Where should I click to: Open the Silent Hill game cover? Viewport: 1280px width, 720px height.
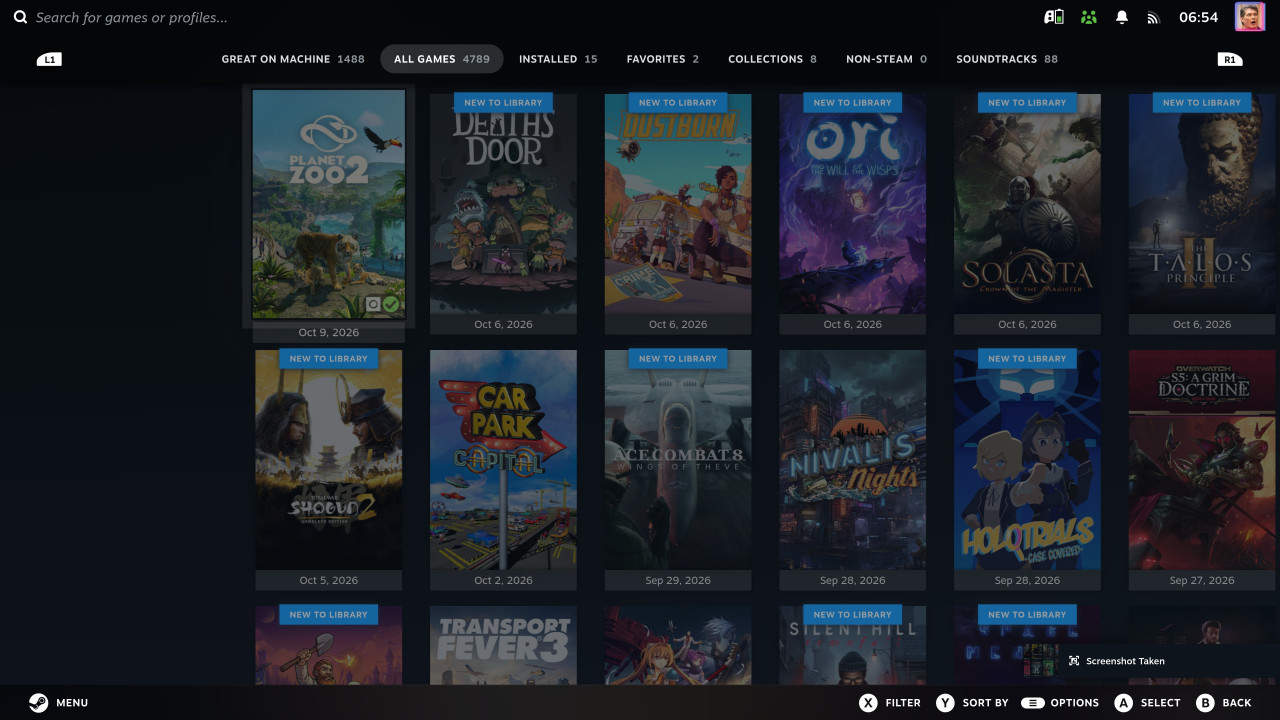pyautogui.click(x=853, y=645)
